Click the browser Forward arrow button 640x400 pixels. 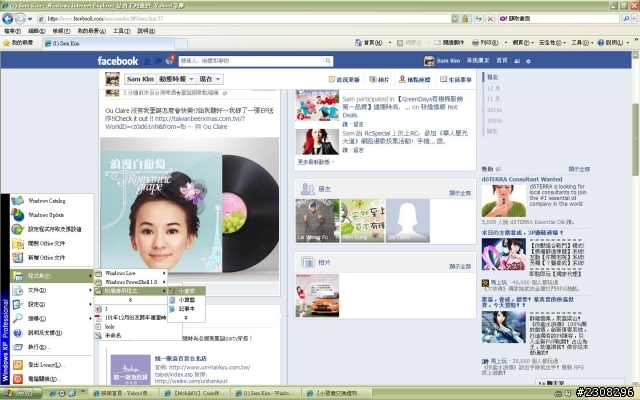[x=19, y=18]
